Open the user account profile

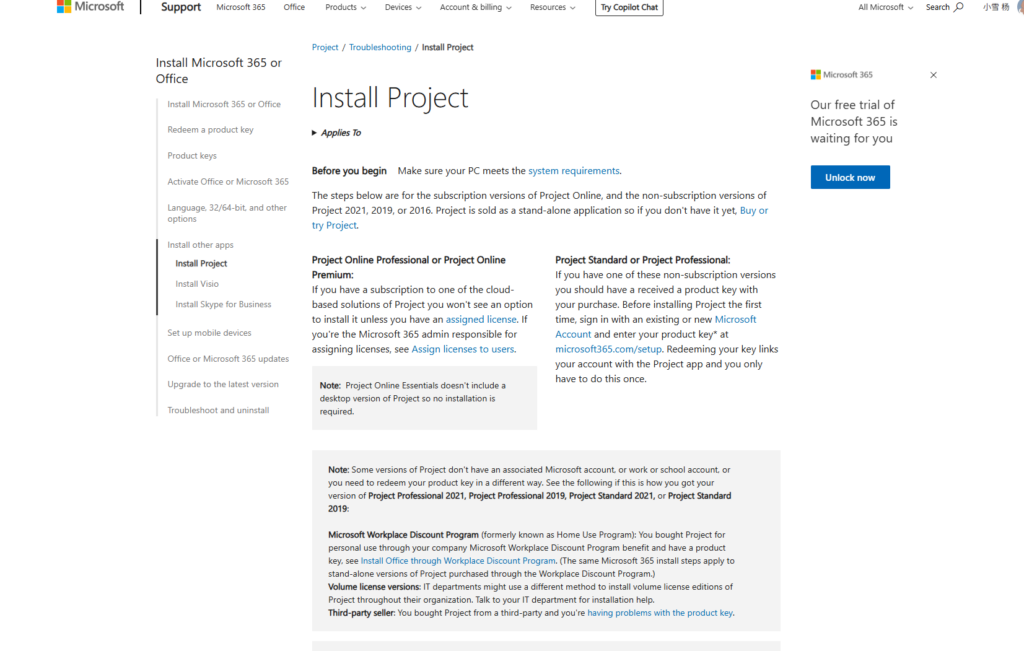[x=996, y=7]
